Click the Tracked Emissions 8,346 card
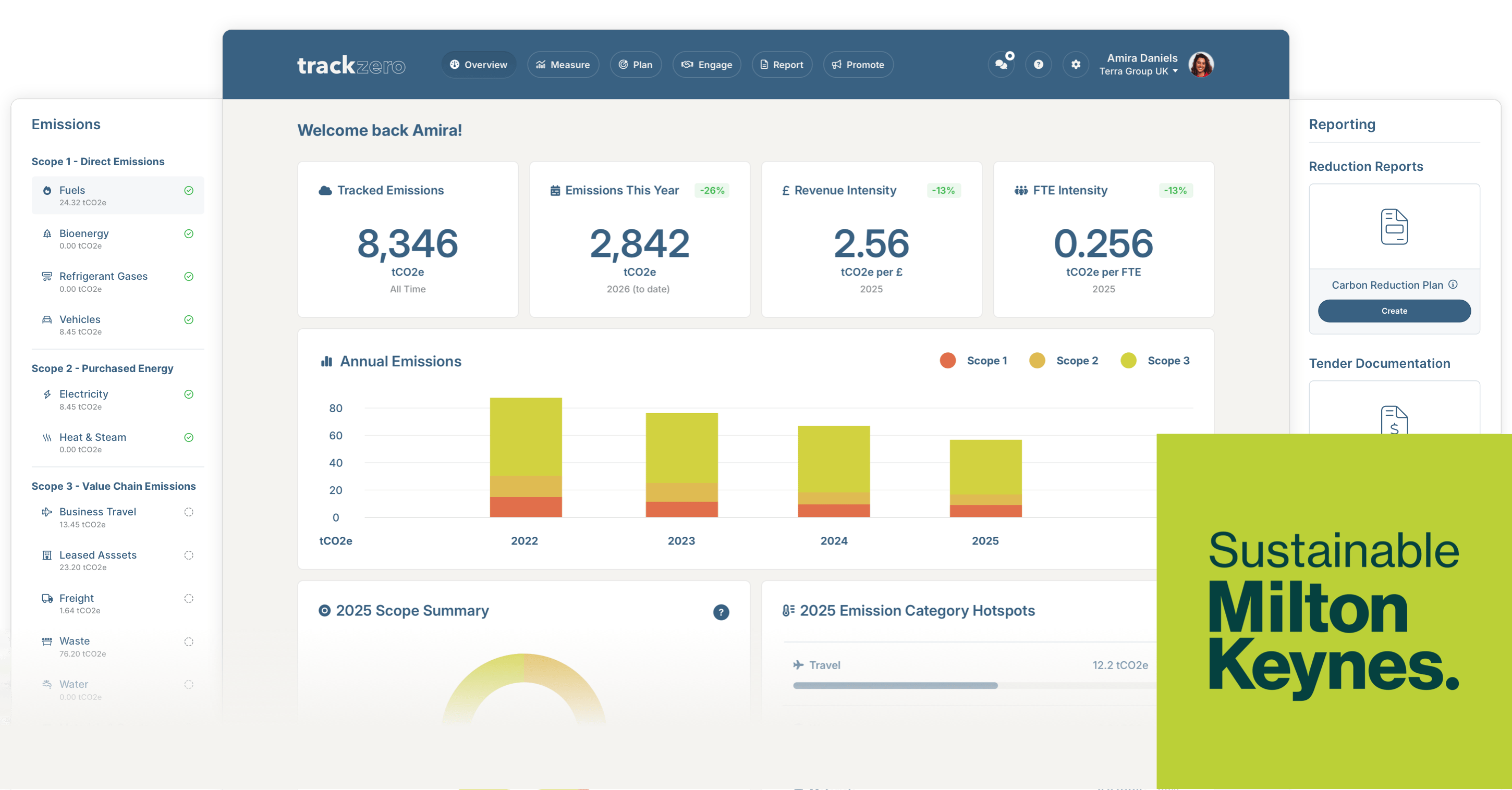 tap(408, 239)
